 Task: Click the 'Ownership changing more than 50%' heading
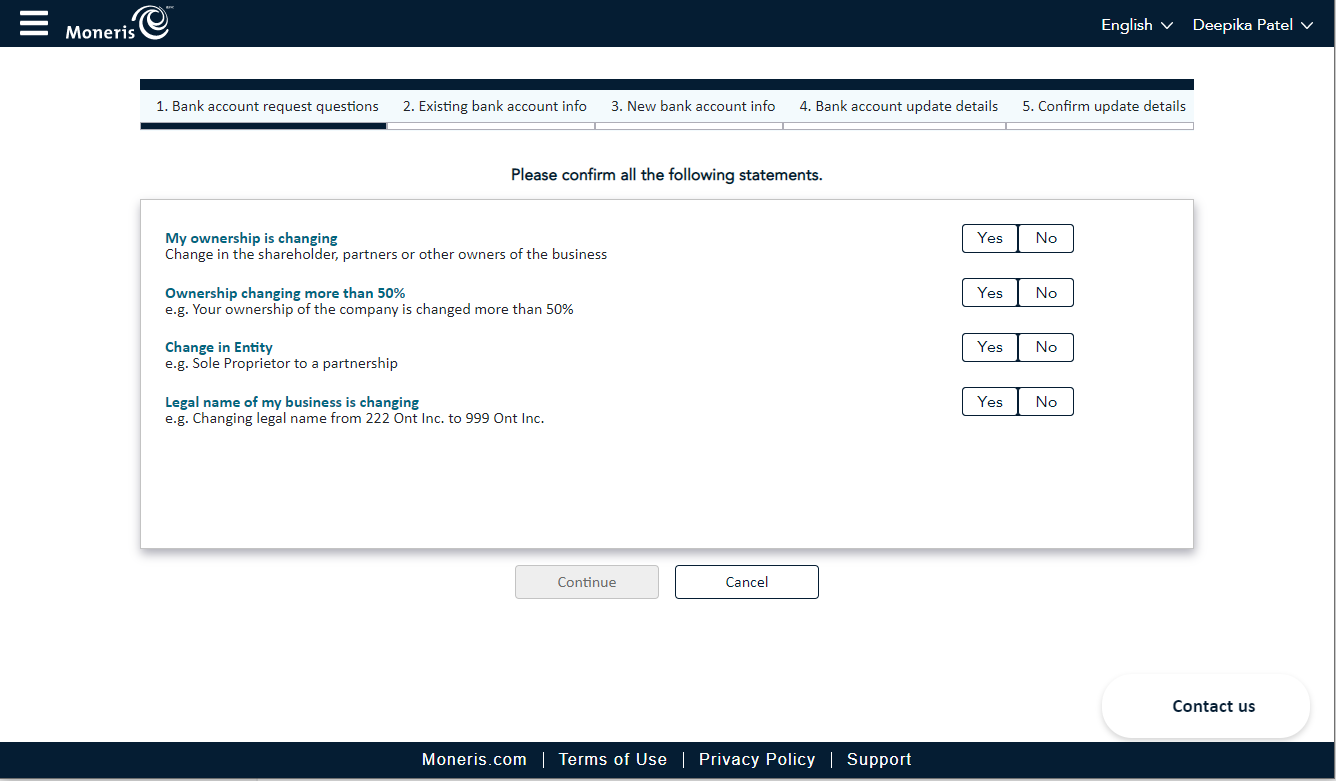click(x=285, y=293)
